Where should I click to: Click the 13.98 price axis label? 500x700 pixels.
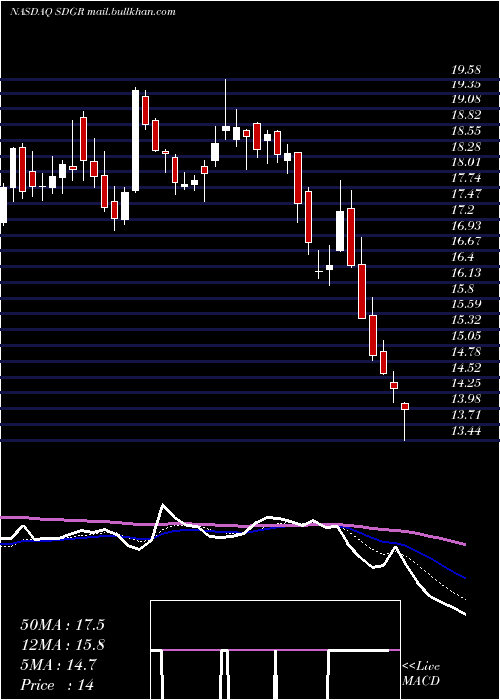[465, 399]
